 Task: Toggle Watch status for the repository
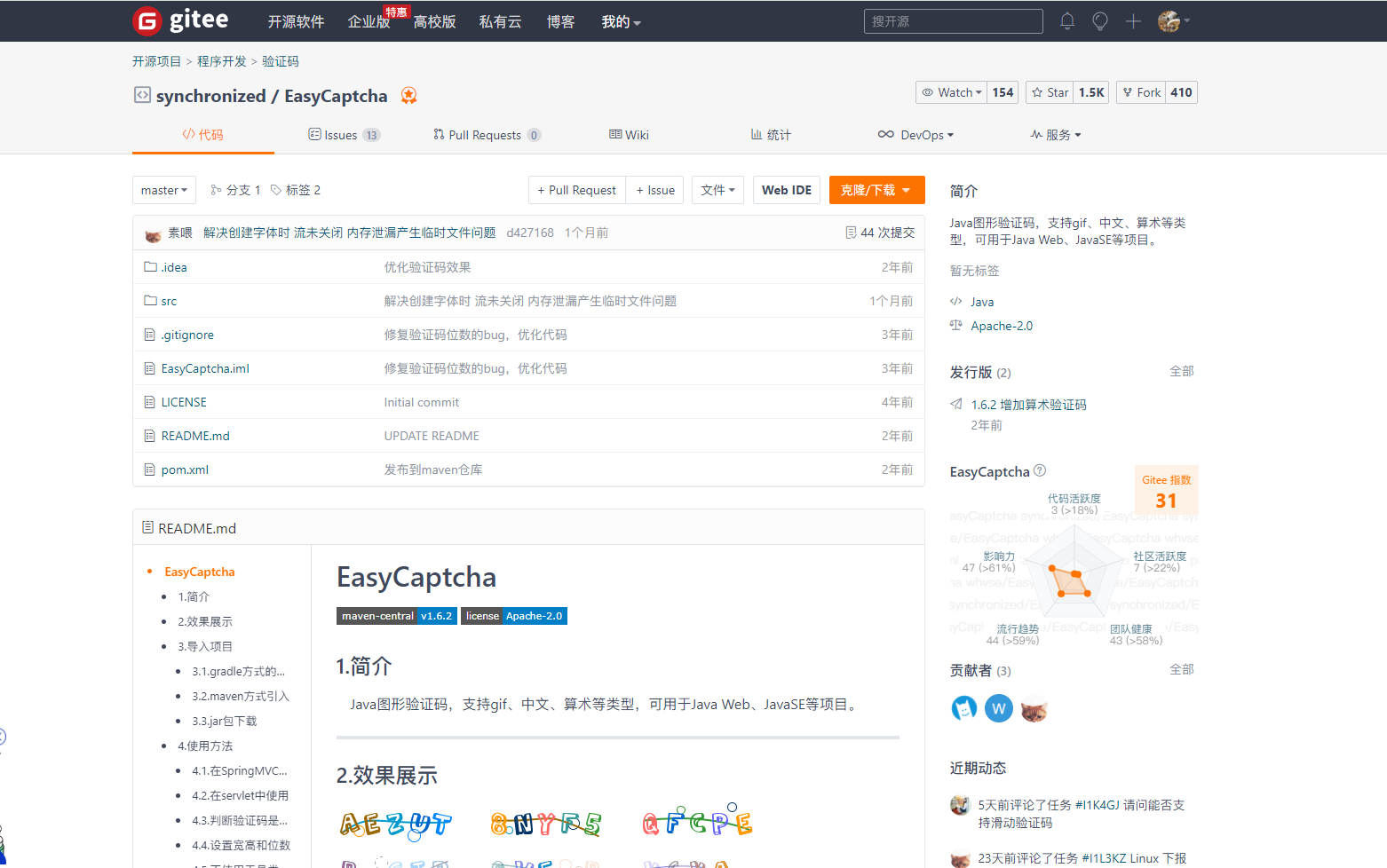click(951, 91)
